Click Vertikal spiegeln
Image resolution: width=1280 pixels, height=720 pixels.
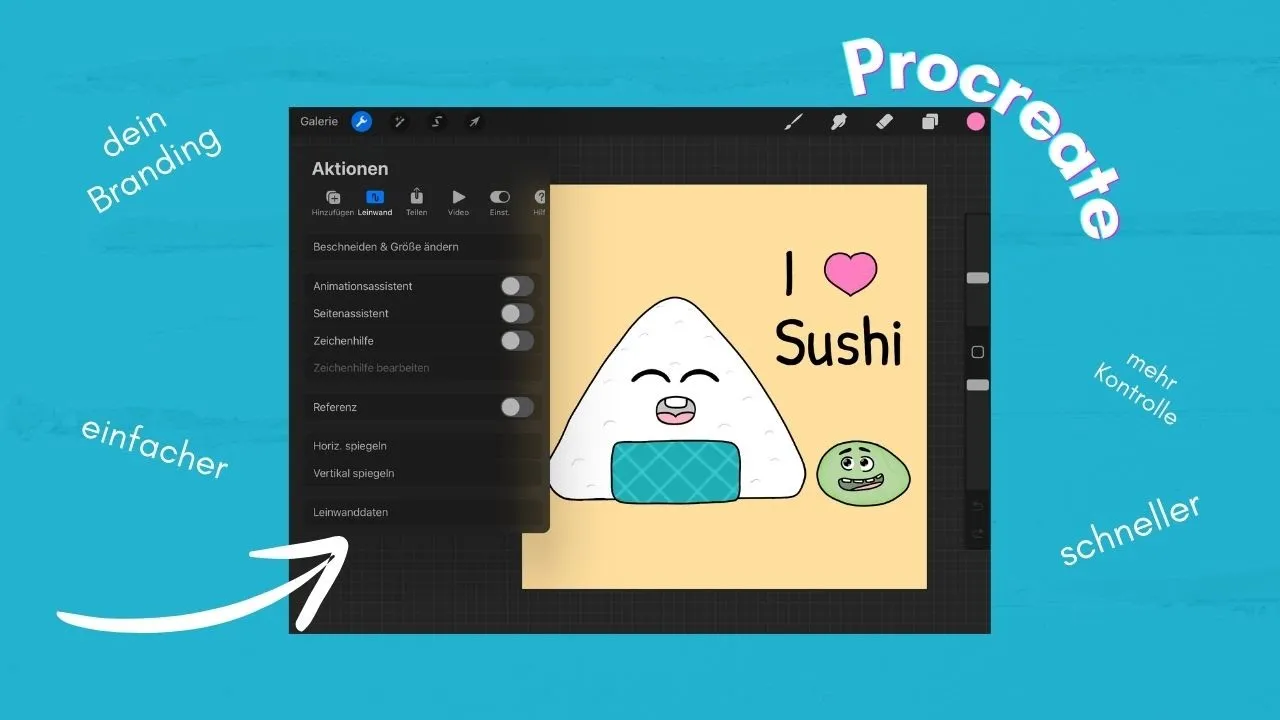click(x=423, y=473)
